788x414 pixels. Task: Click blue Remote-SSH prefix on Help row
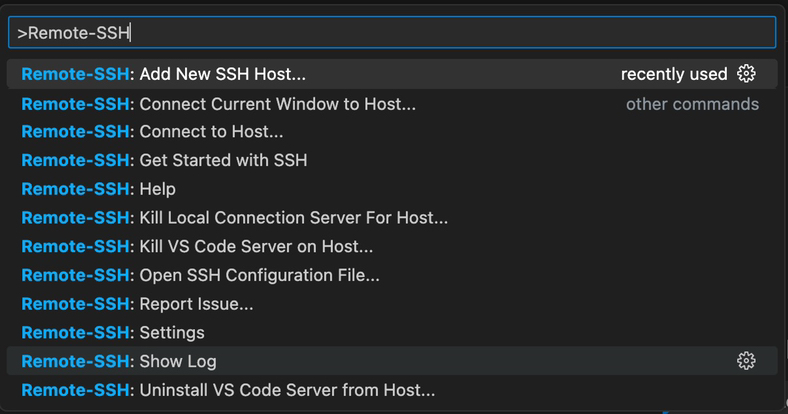click(75, 189)
